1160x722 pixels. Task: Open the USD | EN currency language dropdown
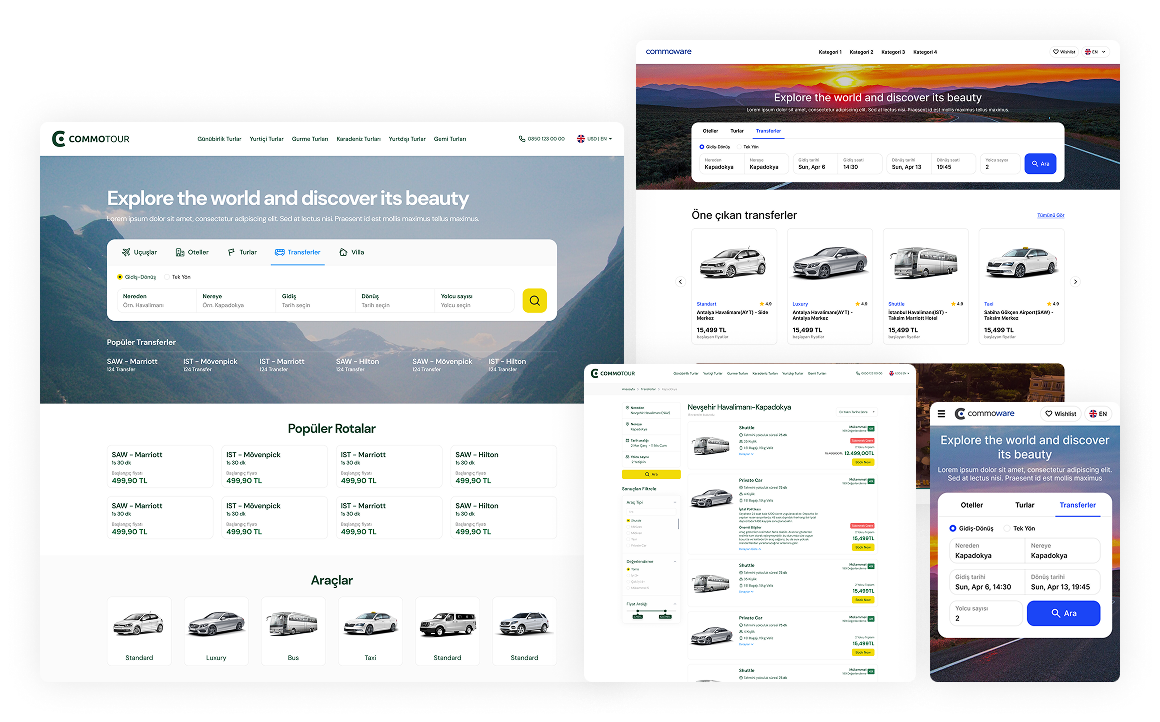pos(594,139)
